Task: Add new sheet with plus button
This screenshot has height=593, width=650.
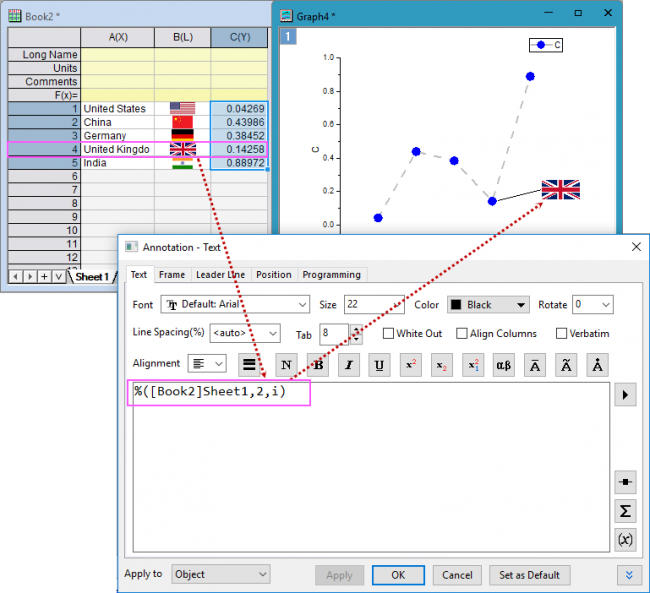Action: 44,277
